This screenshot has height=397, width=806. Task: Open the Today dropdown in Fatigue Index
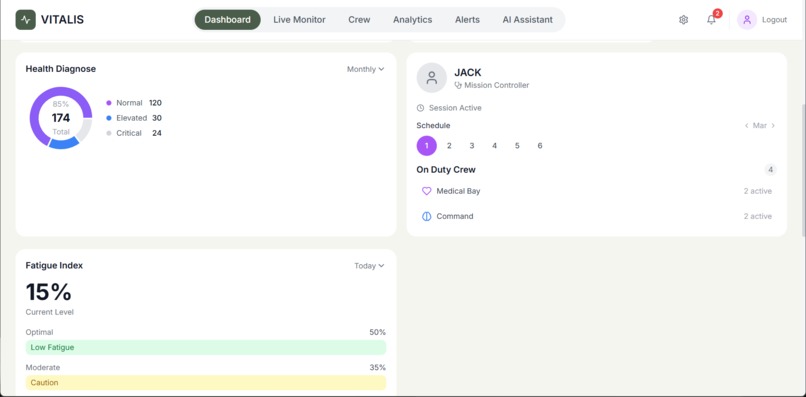(x=369, y=266)
